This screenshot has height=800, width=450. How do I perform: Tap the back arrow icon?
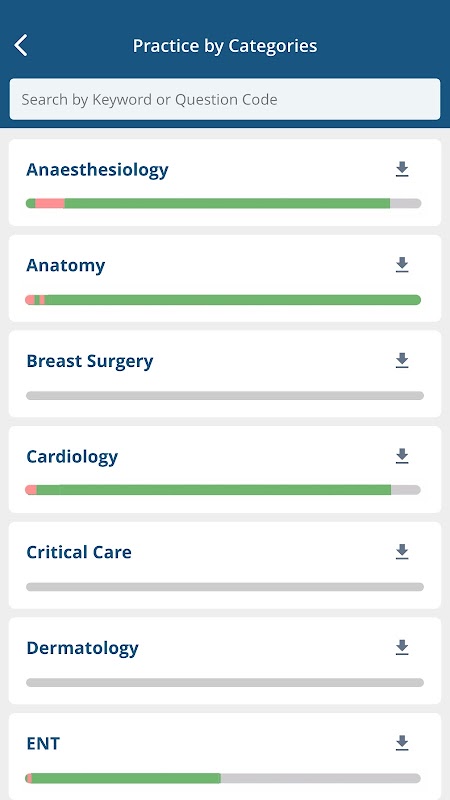pos(20,45)
